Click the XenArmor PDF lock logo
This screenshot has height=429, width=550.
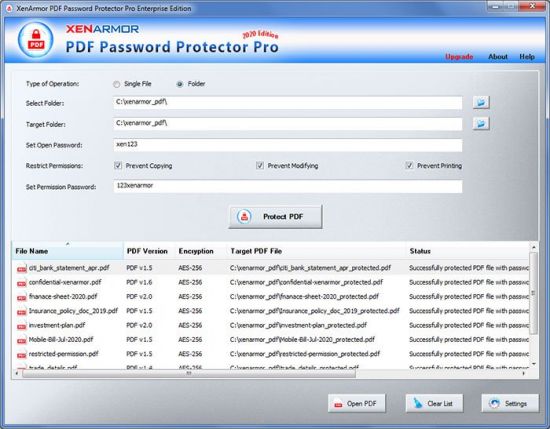[35, 40]
